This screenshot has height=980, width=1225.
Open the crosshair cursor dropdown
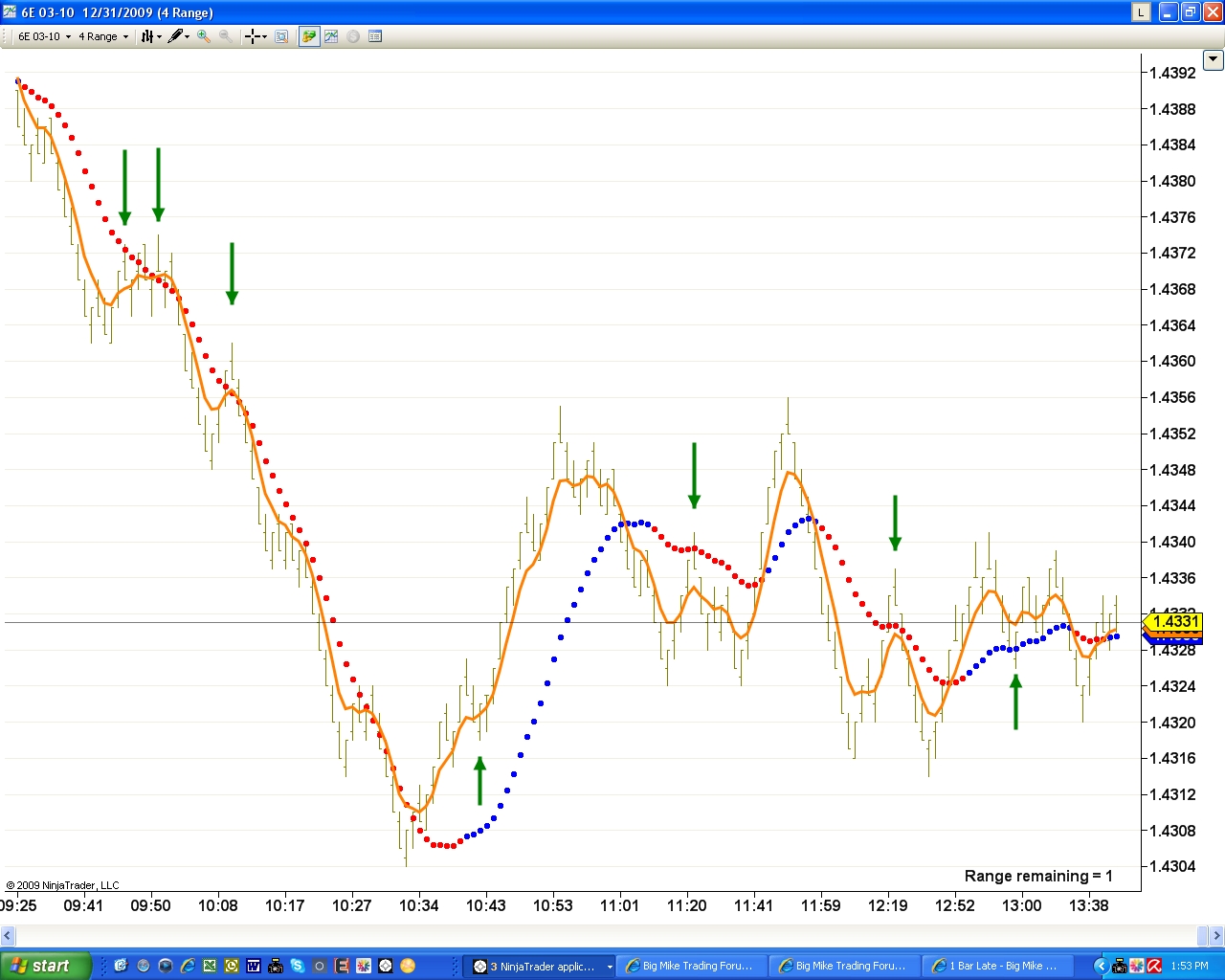(x=256, y=36)
